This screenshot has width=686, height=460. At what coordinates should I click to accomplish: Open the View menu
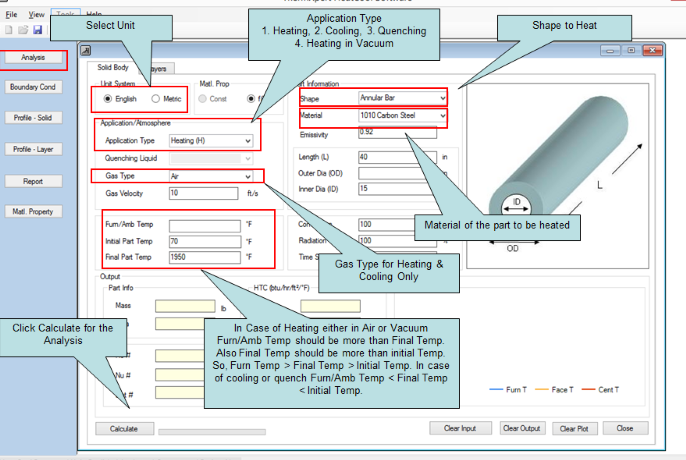[36, 14]
